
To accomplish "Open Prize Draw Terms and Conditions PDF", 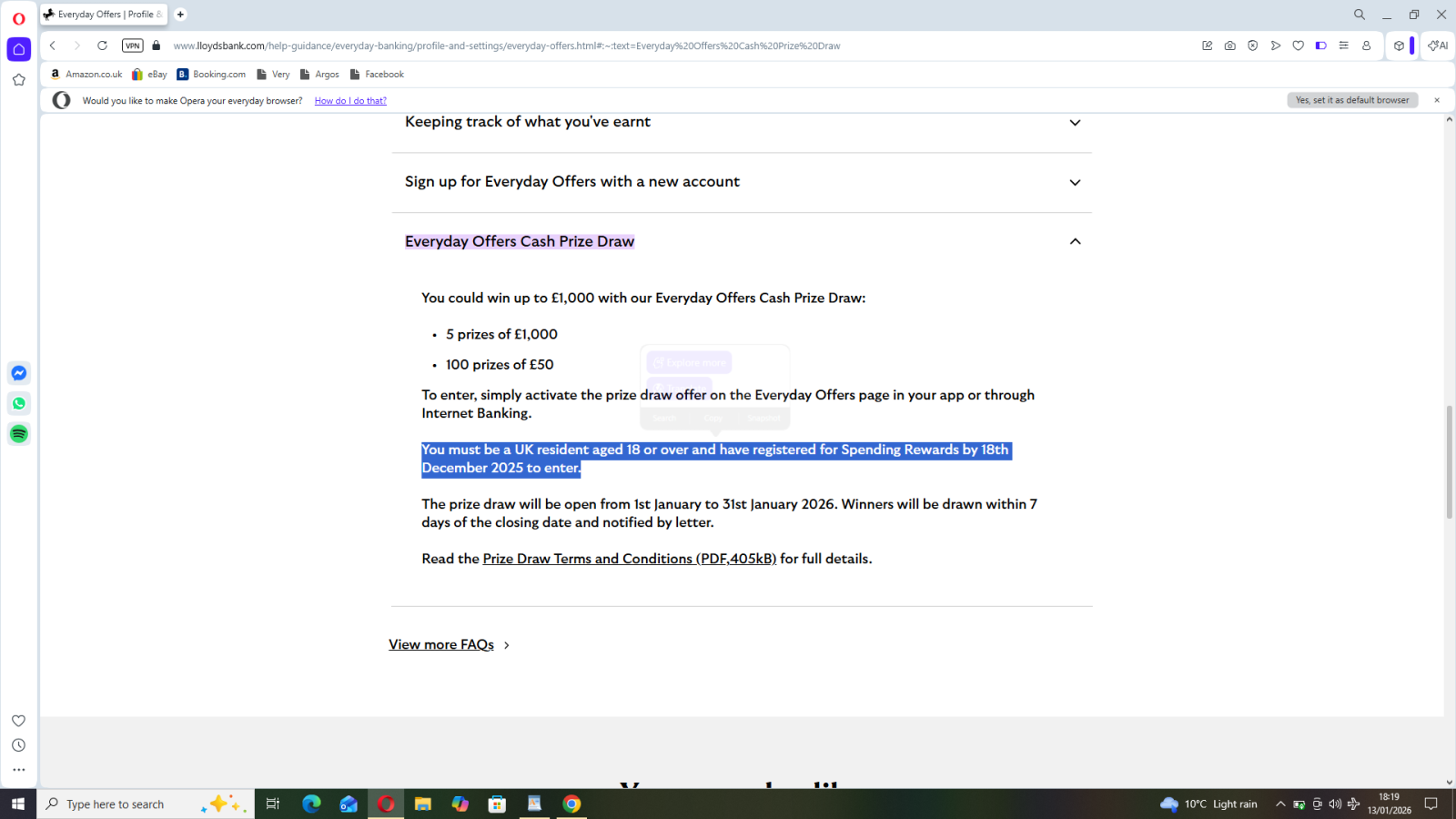I will point(629,559).
